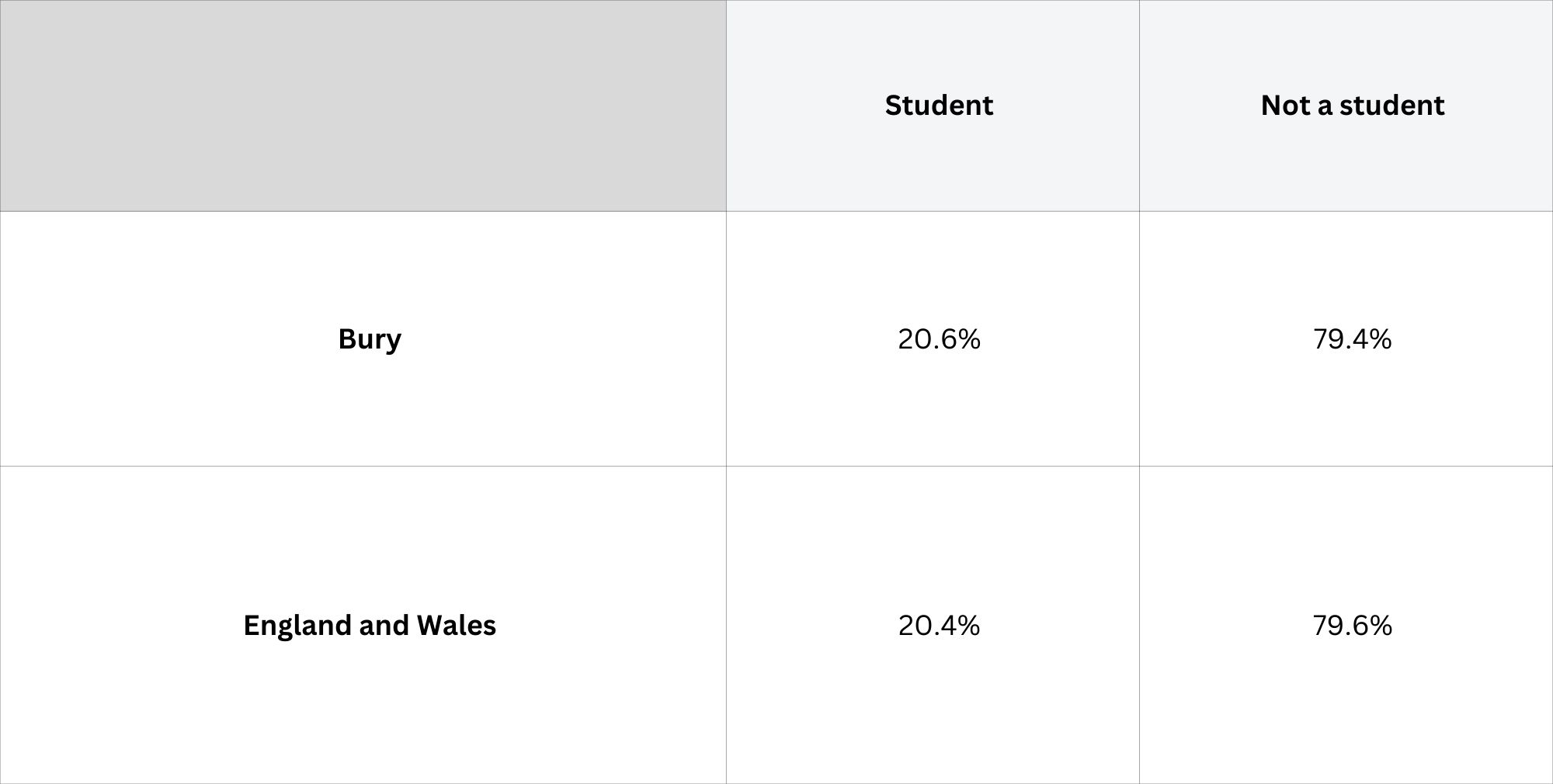Select Bury's non-student percentage
Viewport: 1553px width, 784px height.
coord(1352,339)
